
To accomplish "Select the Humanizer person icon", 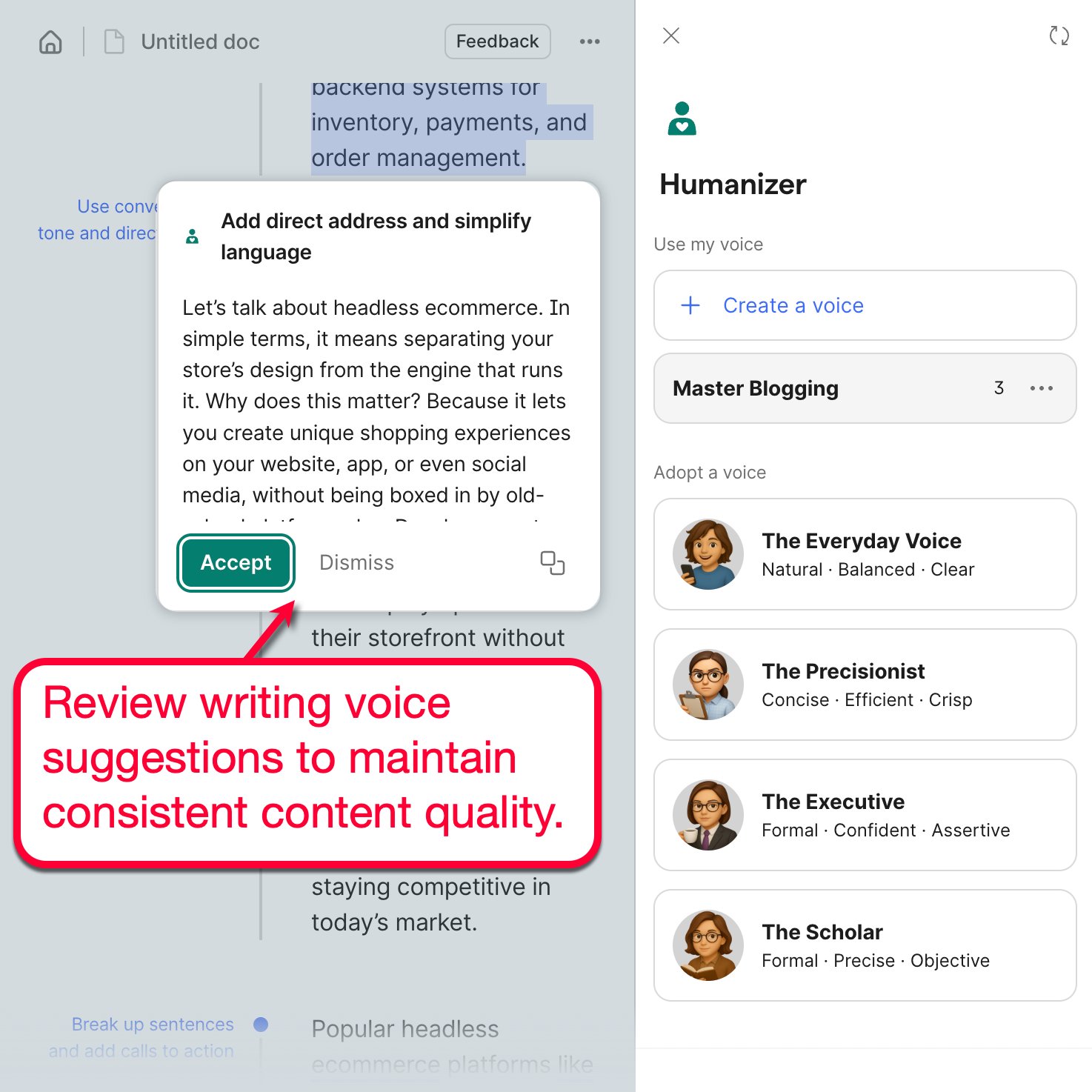I will [681, 118].
